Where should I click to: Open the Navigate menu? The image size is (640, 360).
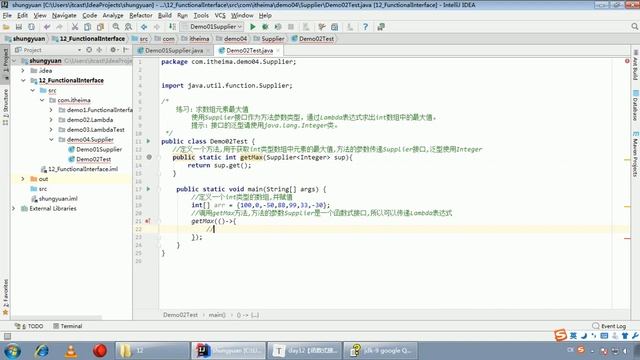[64, 16]
